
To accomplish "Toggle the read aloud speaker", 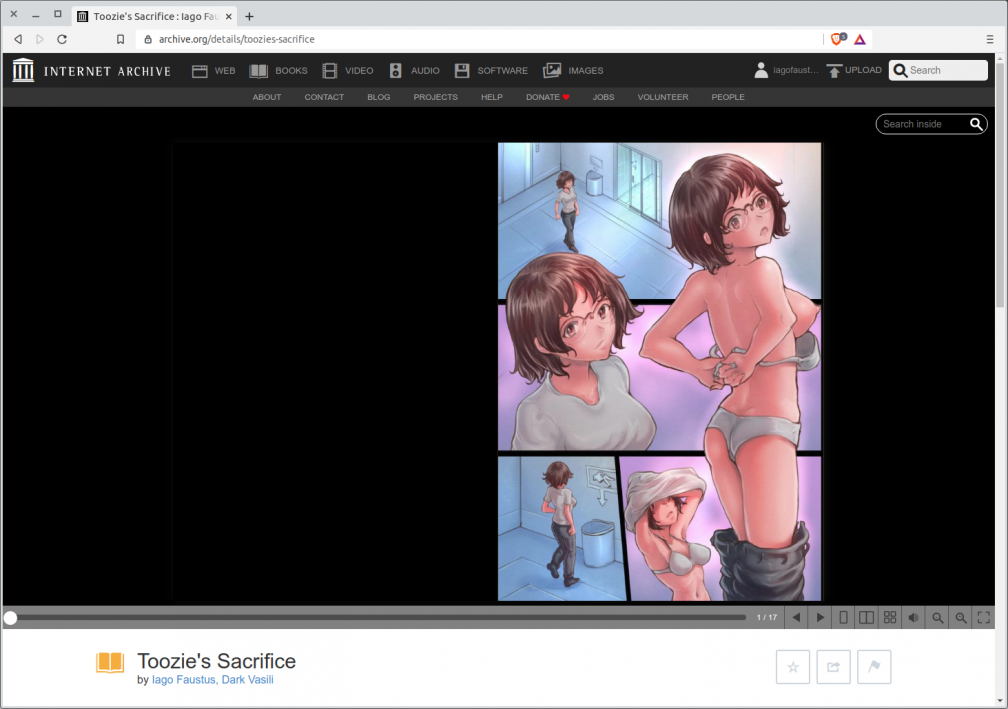I will point(914,618).
